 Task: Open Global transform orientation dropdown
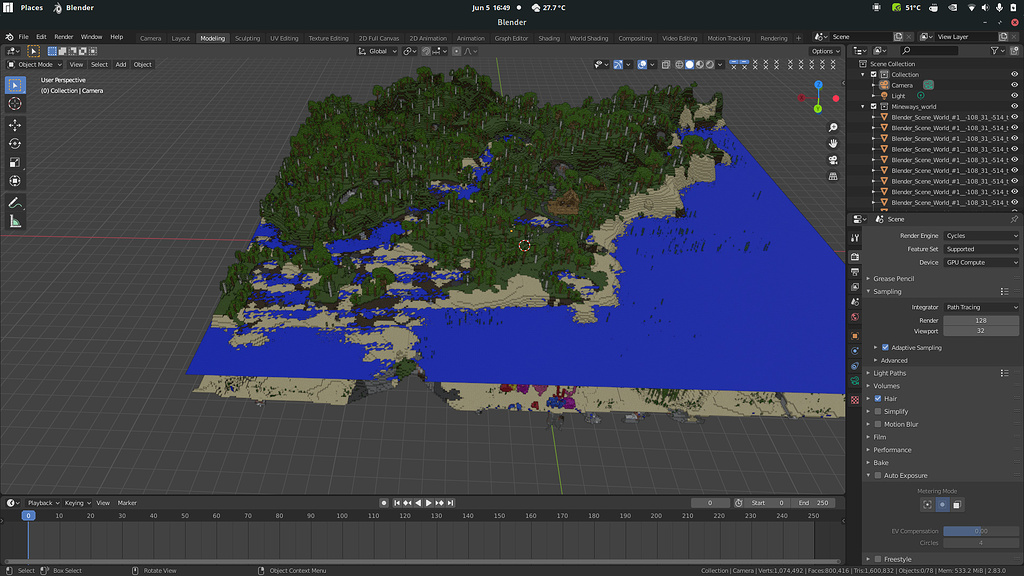click(x=377, y=51)
